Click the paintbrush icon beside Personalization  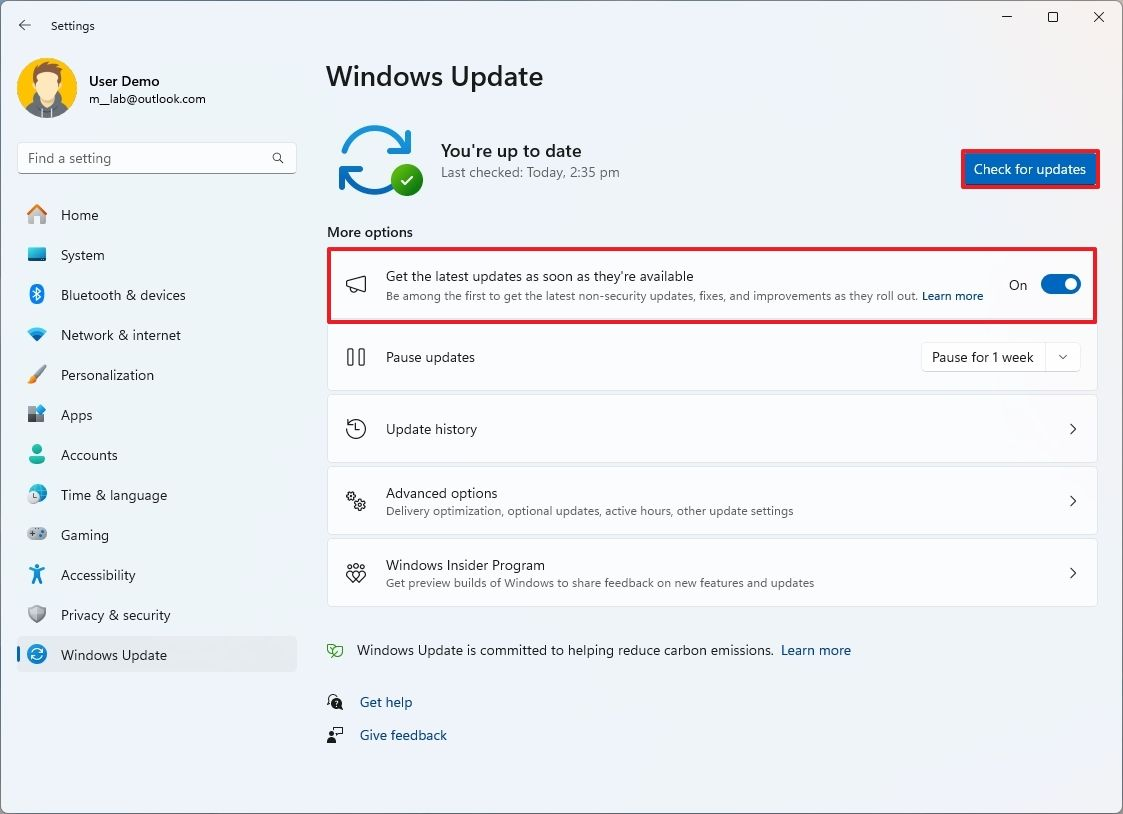(37, 374)
